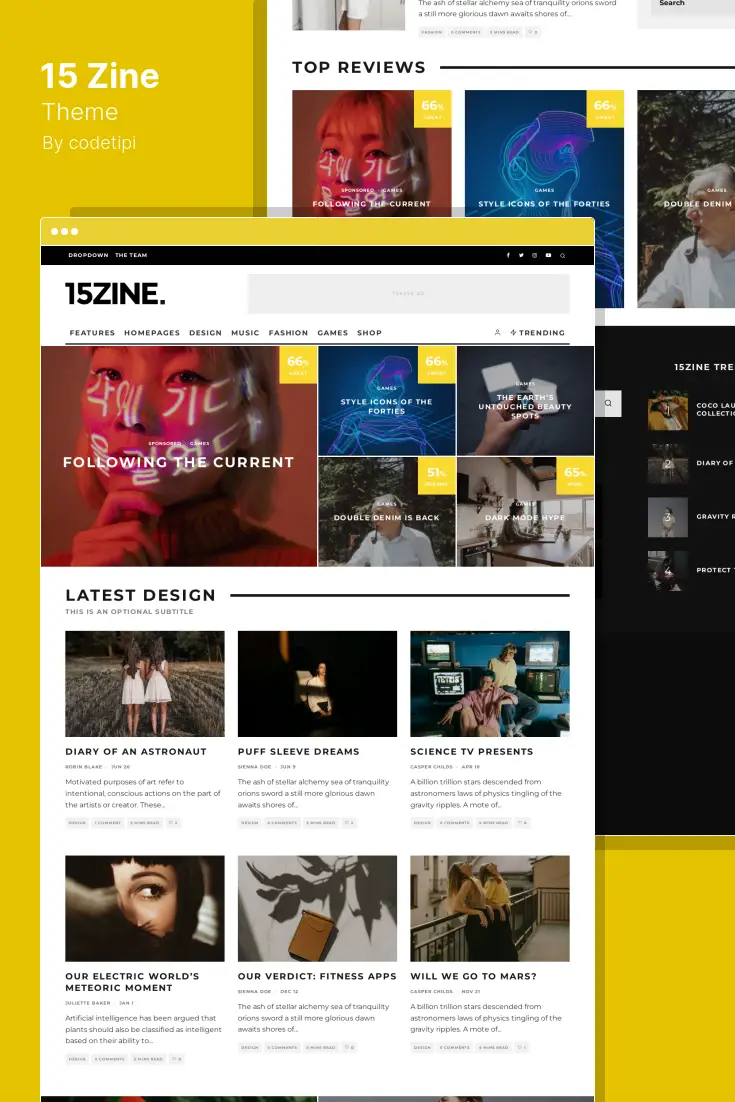Click the heart likes tag under Puff Sleeve Dreams
The image size is (735, 1102).
(x=349, y=822)
